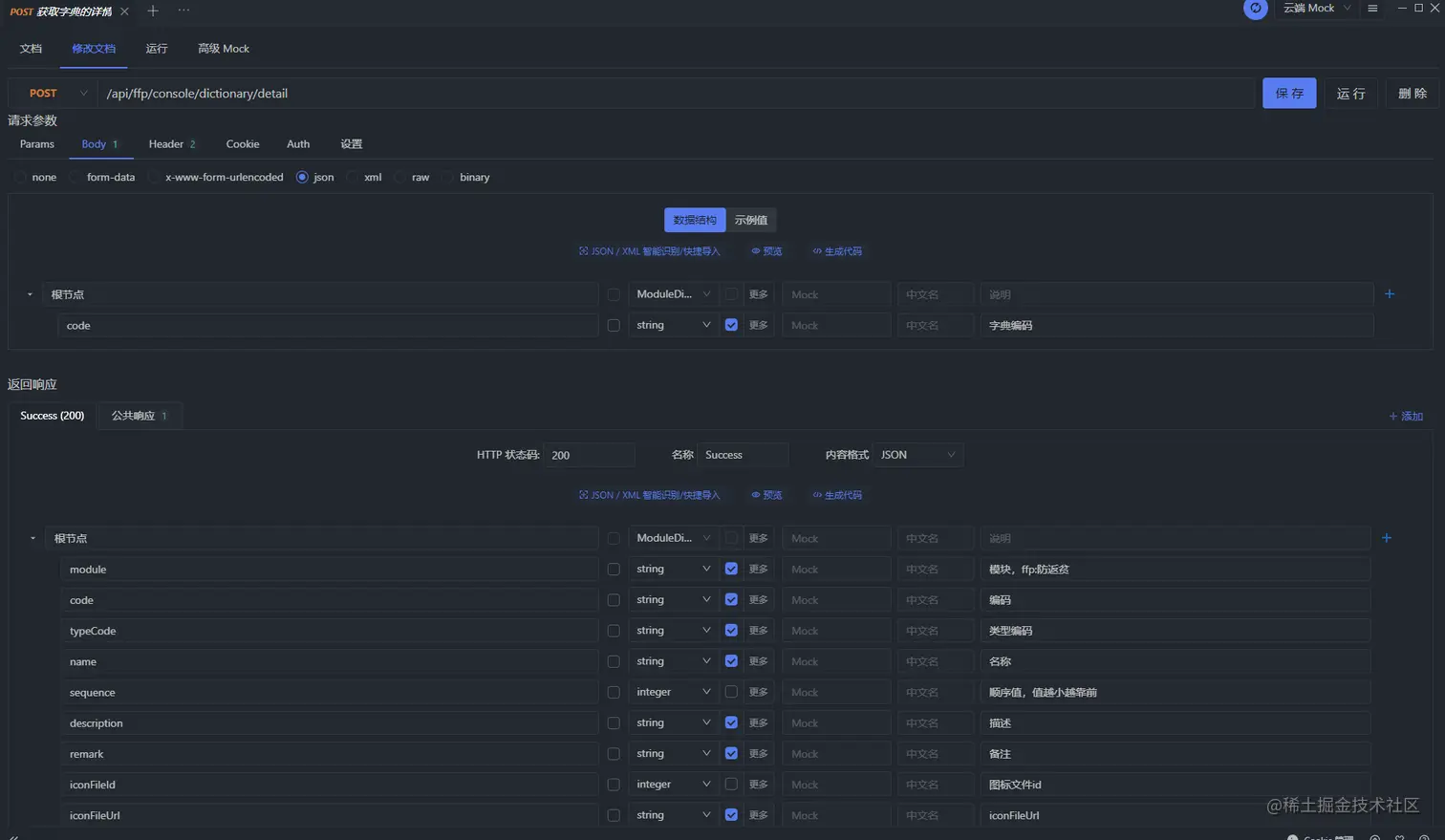Click 更多 in the iconFileUrl row

759,815
